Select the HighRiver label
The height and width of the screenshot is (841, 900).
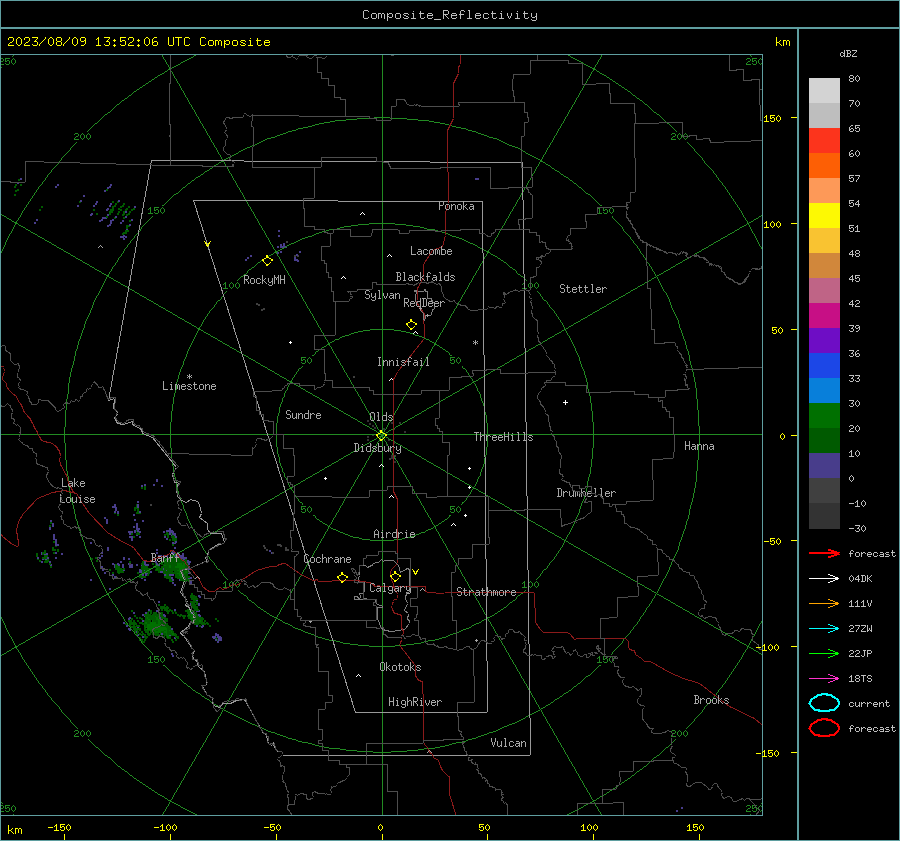point(415,703)
